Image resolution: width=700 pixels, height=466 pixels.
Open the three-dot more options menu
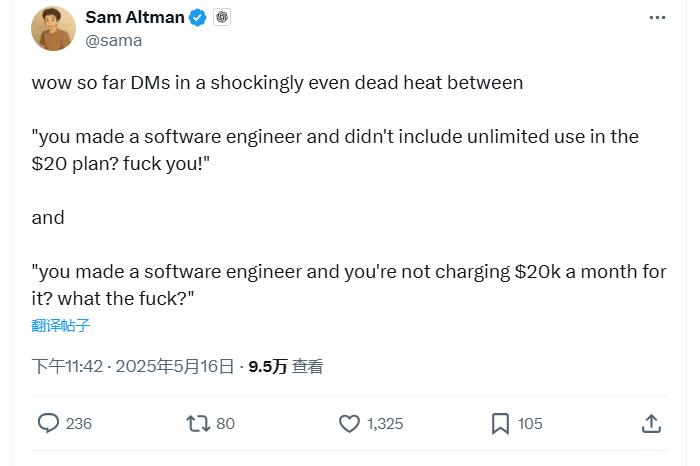[657, 18]
